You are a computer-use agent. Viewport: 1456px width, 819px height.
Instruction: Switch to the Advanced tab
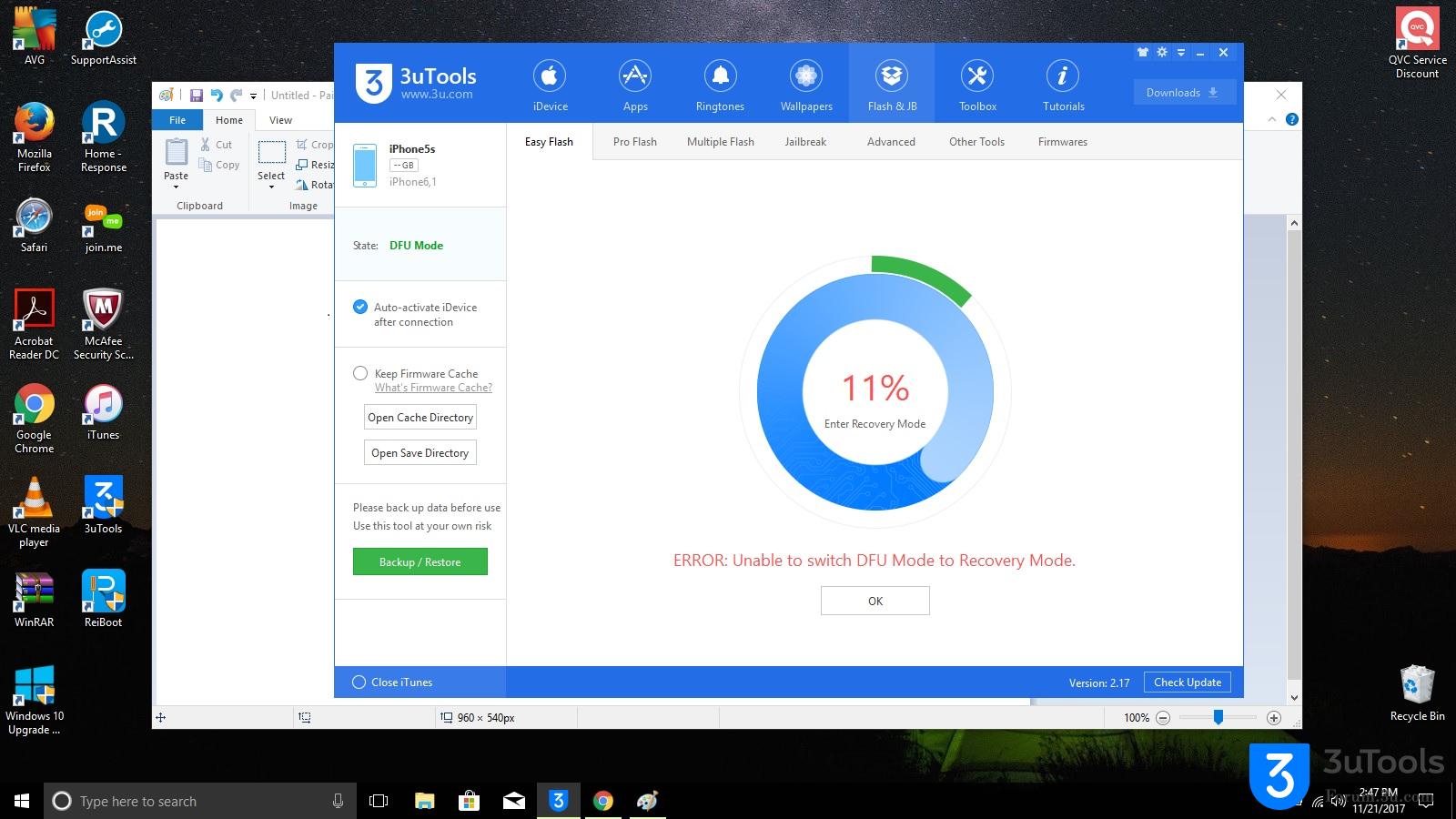pyautogui.click(x=891, y=142)
